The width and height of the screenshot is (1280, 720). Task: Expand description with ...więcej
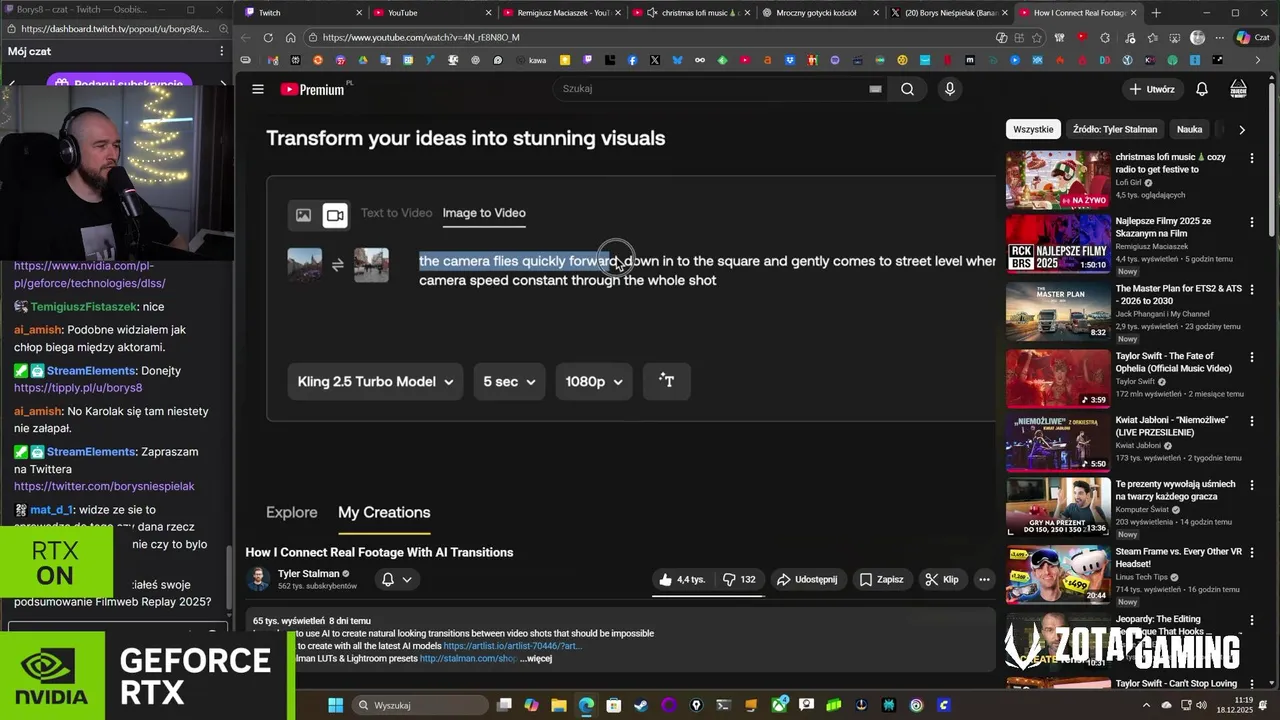tap(535, 659)
